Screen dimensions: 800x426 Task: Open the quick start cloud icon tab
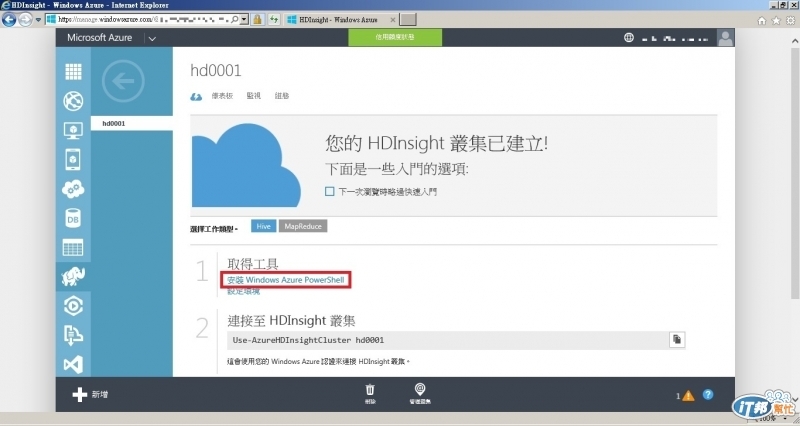pyautogui.click(x=196, y=96)
